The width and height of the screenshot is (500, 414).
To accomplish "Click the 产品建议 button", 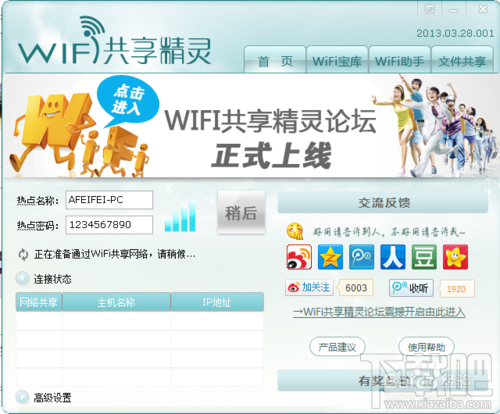I will [x=337, y=347].
